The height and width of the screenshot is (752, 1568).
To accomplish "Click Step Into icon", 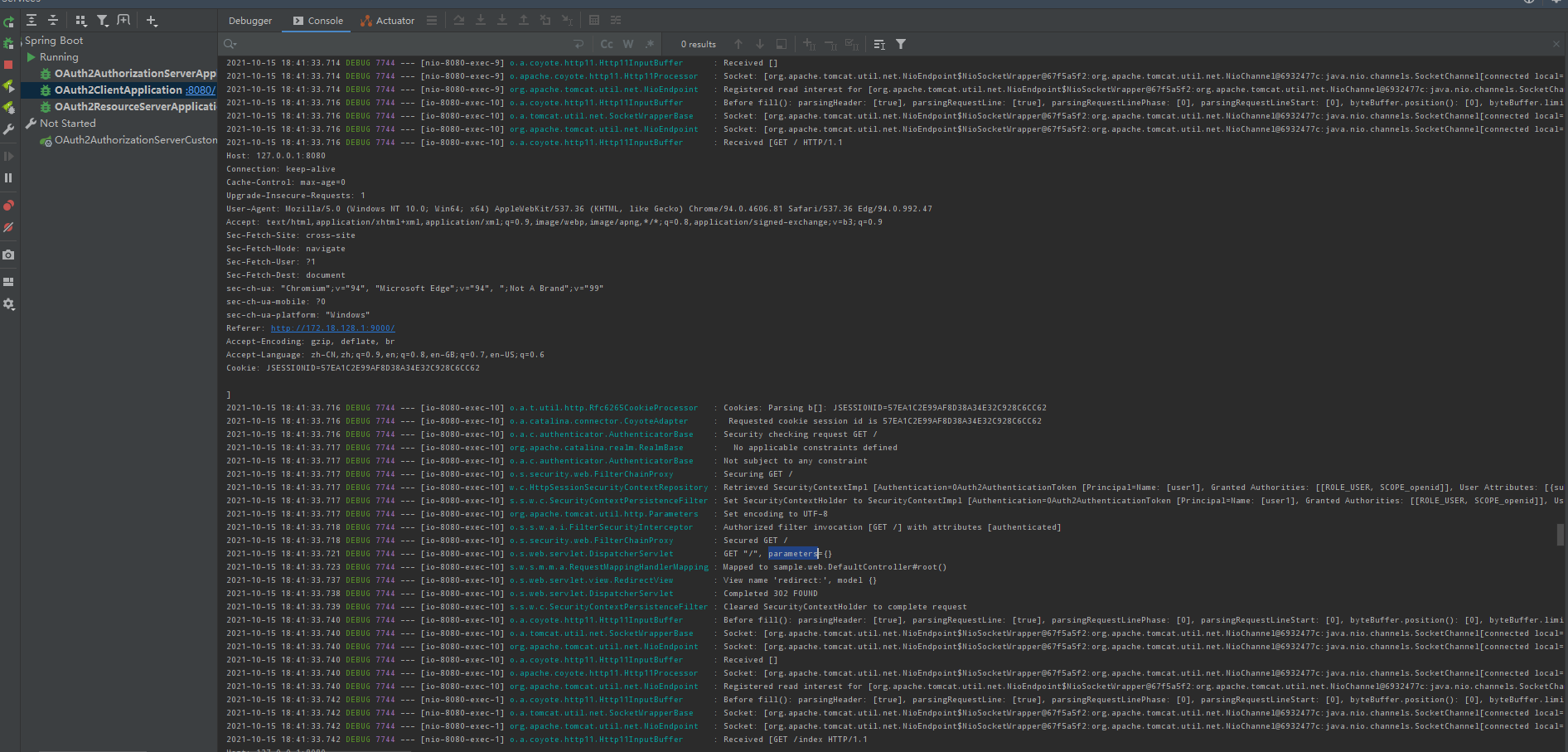I will [x=481, y=20].
